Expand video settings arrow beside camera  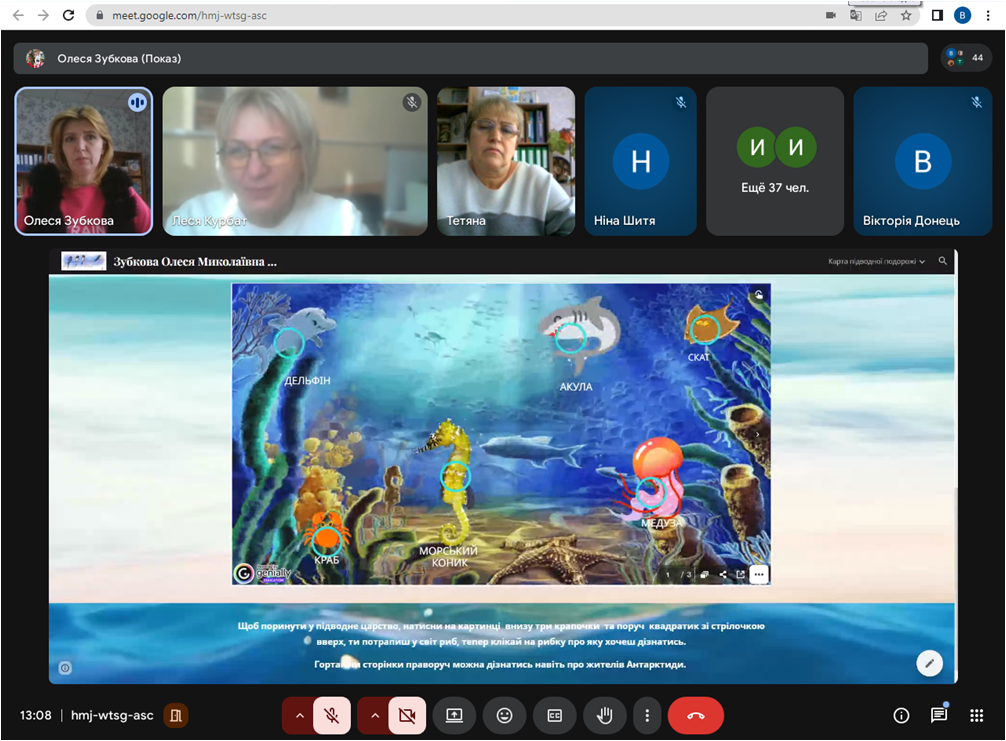373,715
